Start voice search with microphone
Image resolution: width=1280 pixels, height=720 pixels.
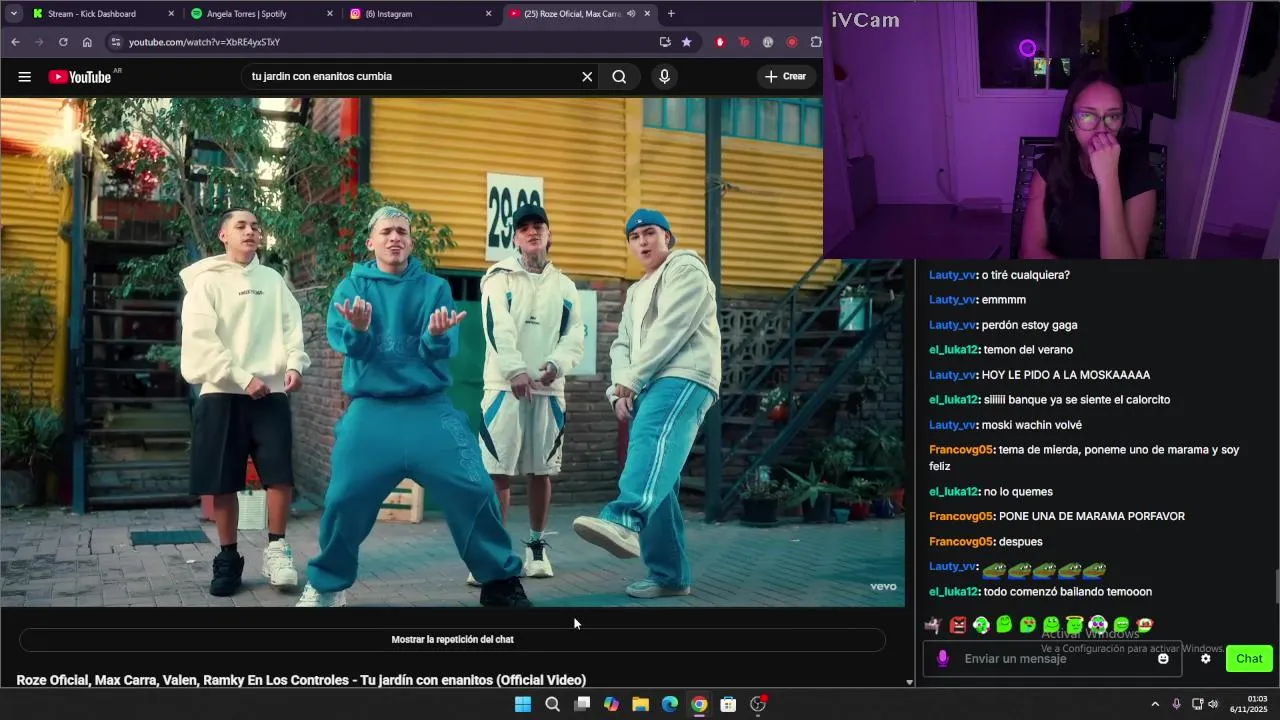(x=664, y=77)
